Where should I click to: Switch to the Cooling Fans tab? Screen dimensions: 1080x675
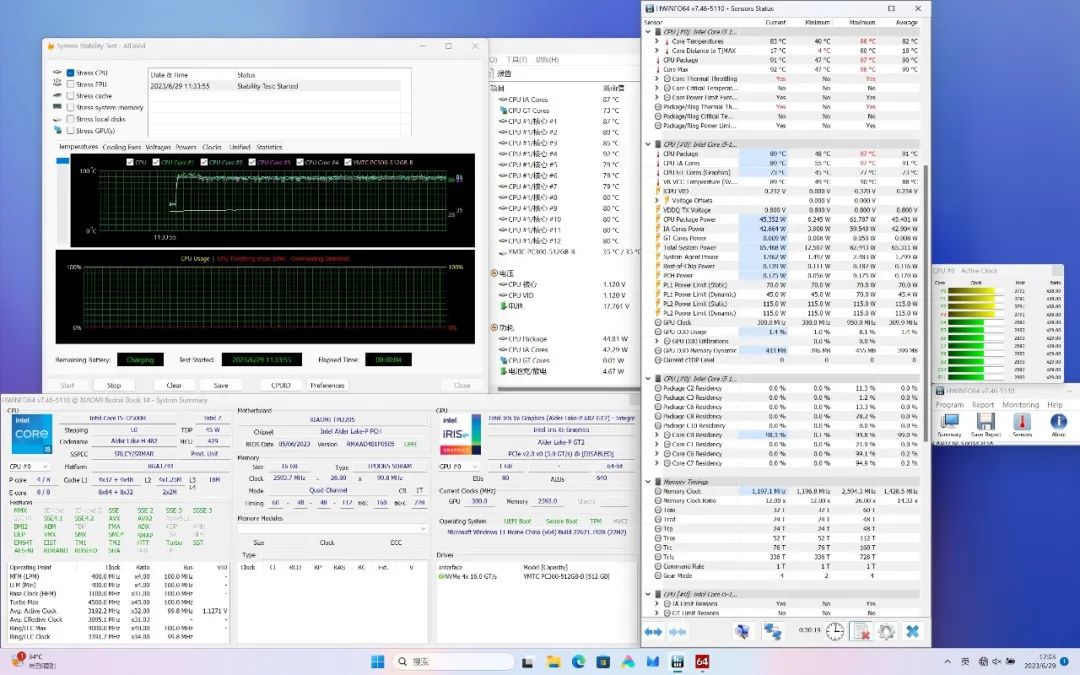(x=121, y=147)
